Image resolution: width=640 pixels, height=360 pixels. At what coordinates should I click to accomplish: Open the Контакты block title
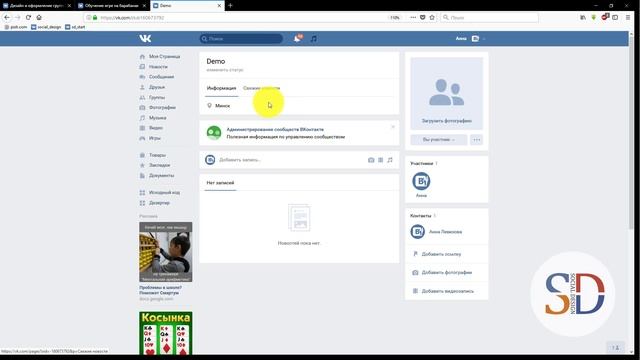[x=421, y=216]
